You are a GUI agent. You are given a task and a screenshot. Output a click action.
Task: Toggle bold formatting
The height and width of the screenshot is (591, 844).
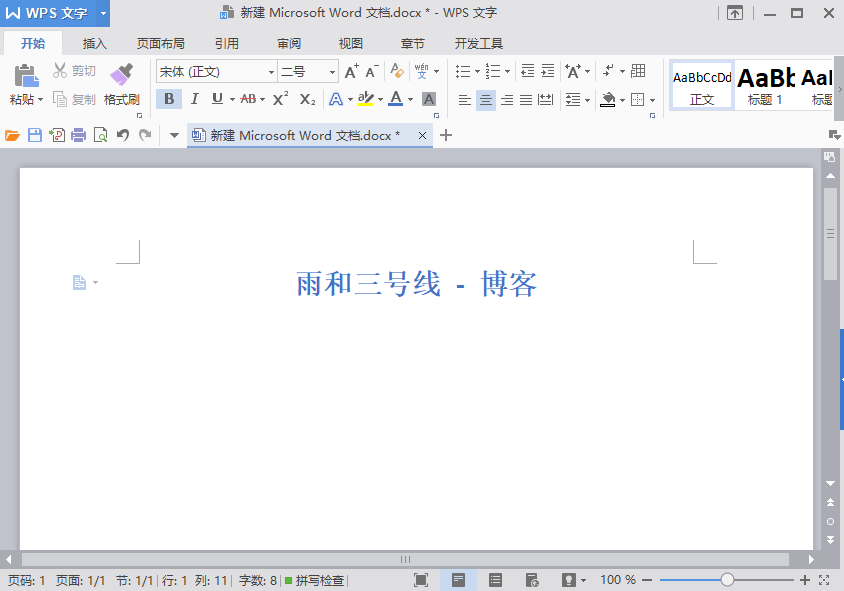[169, 99]
